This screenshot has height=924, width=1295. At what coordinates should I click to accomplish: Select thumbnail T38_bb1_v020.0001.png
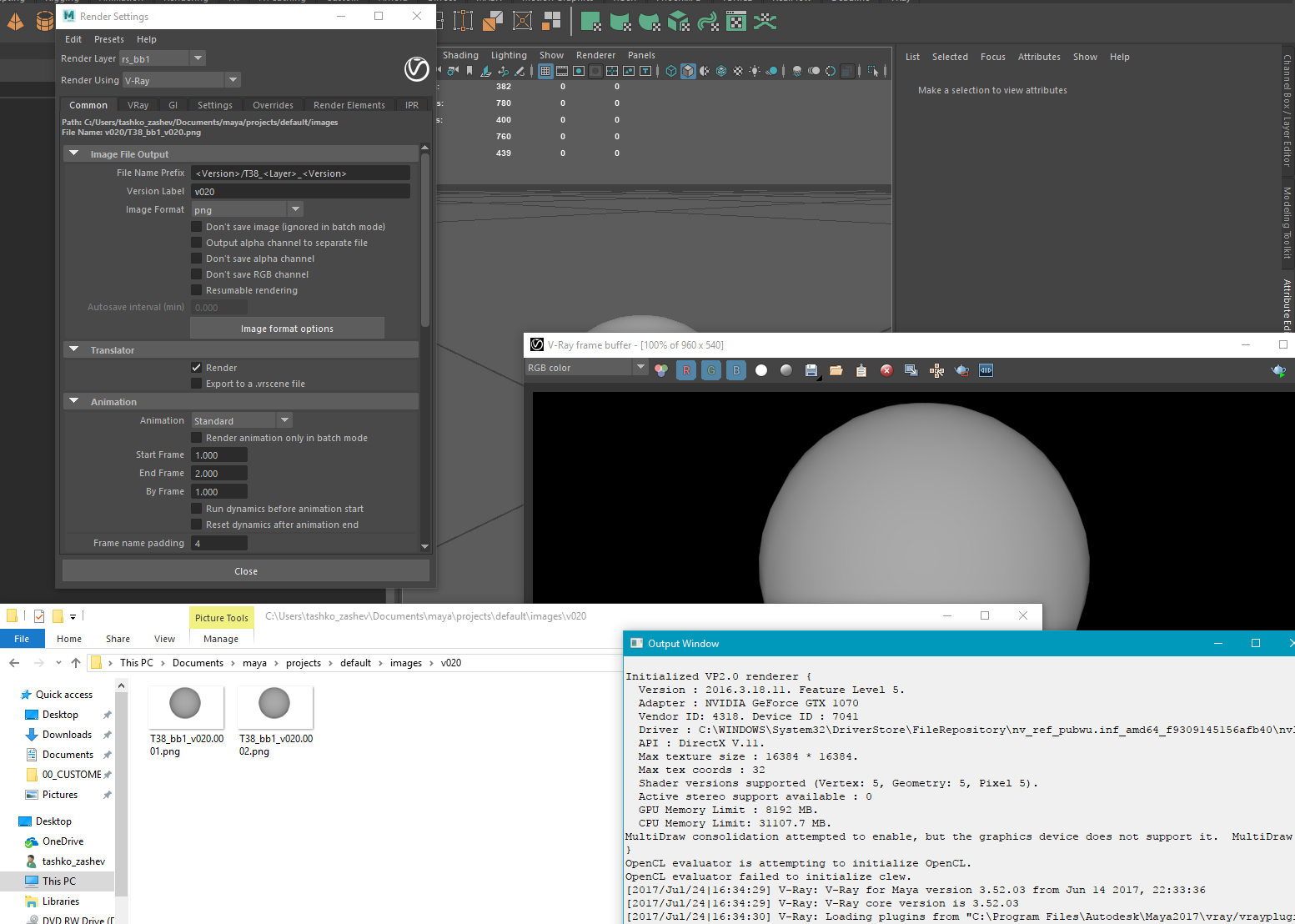tap(187, 722)
